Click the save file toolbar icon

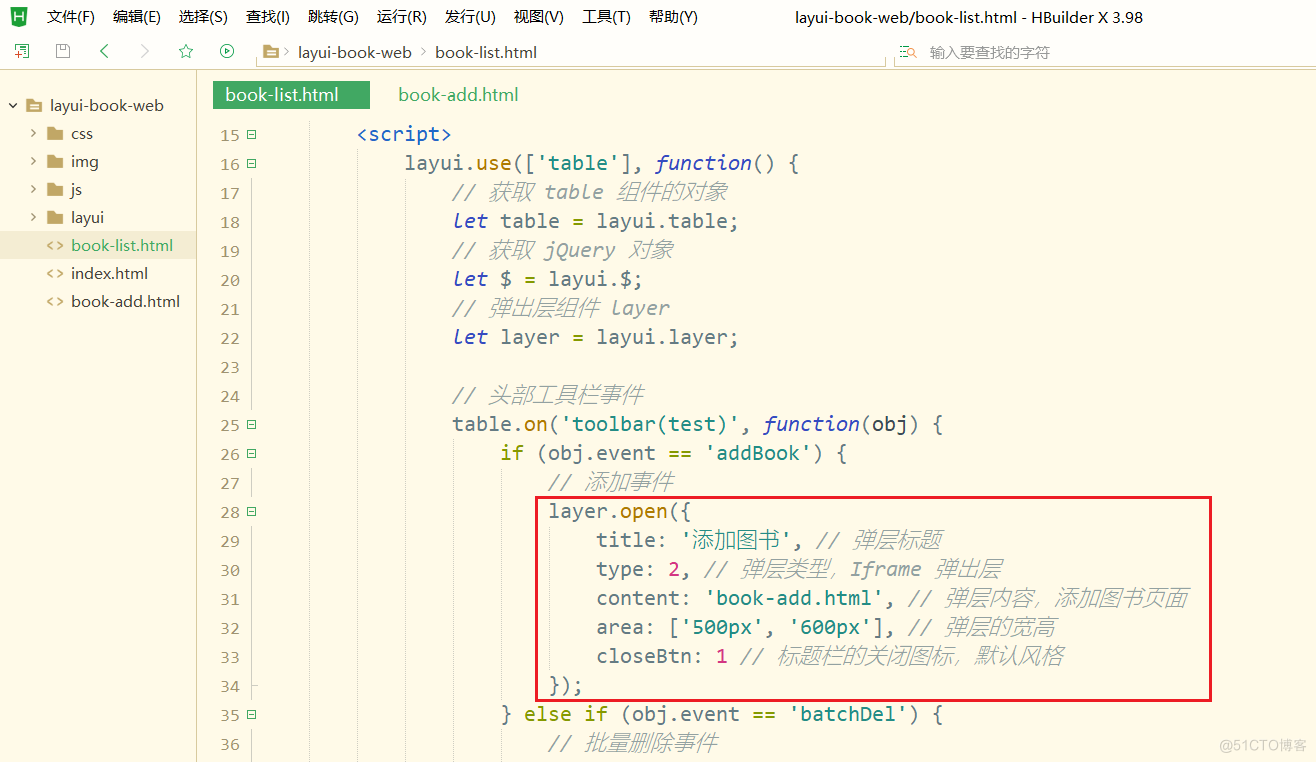pos(63,51)
